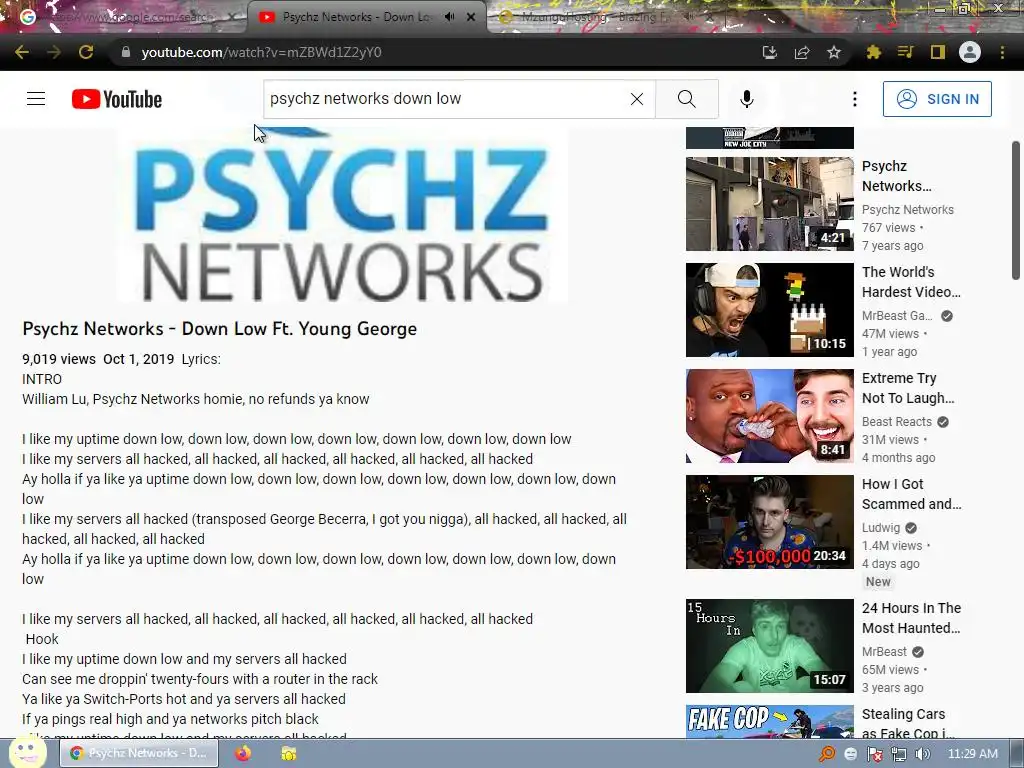Click the Start button smiley on taskbar
The width and height of the screenshot is (1024, 768).
tap(27, 751)
